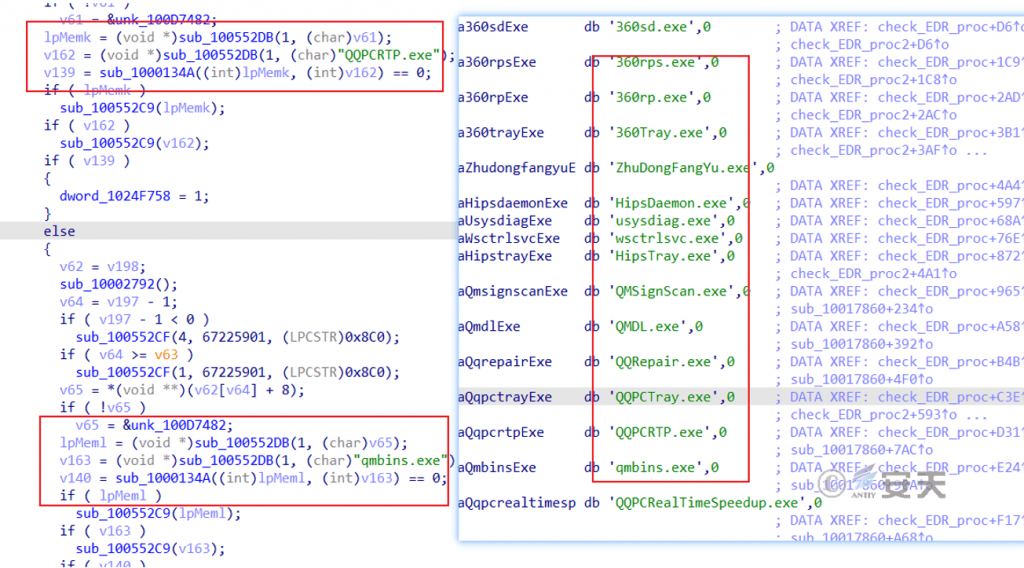Click the sub_100552C9(lpMeml) call
1024x568 pixels.
(159, 513)
